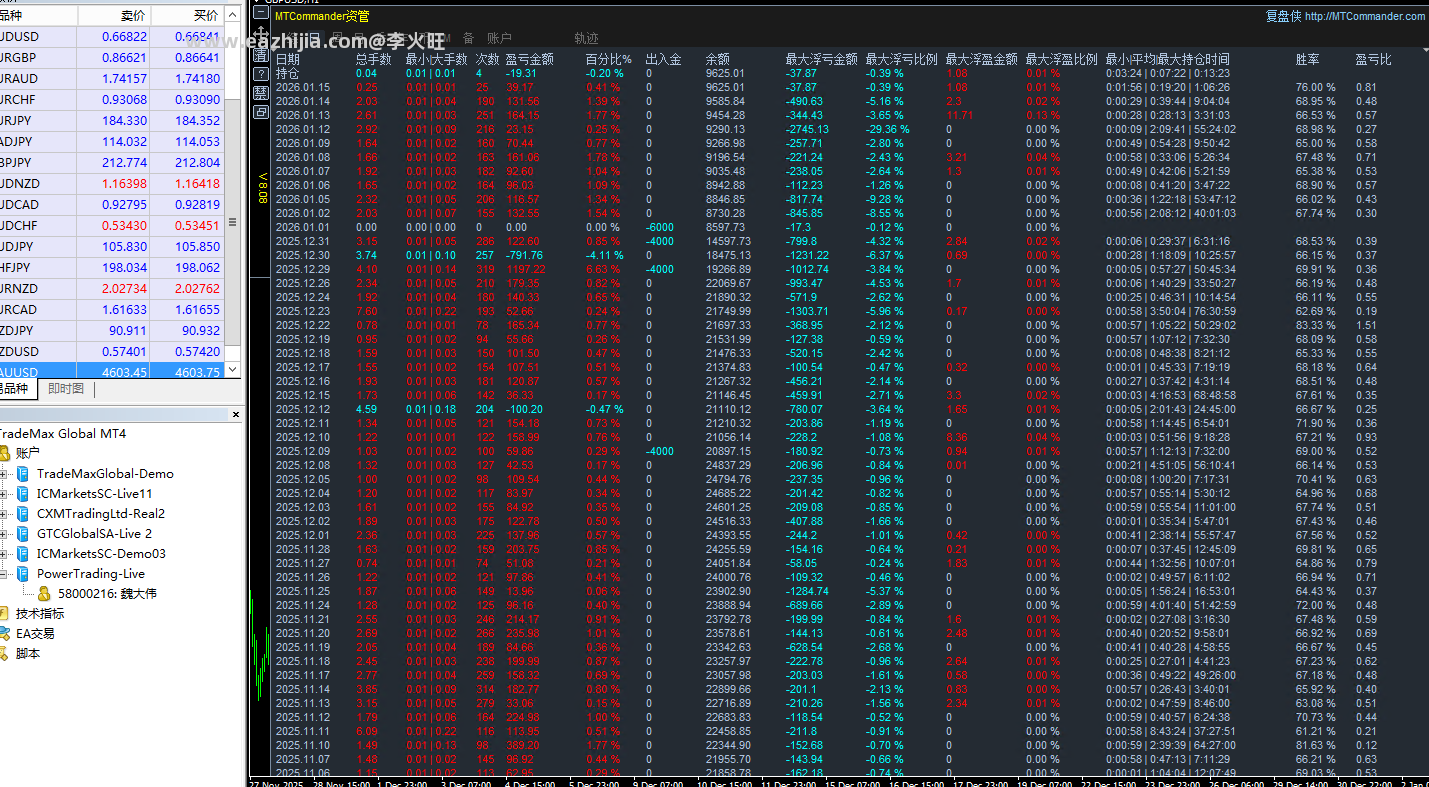Select the EA交易 tree item
Viewport: 1429px width, 787px height.
35,634
